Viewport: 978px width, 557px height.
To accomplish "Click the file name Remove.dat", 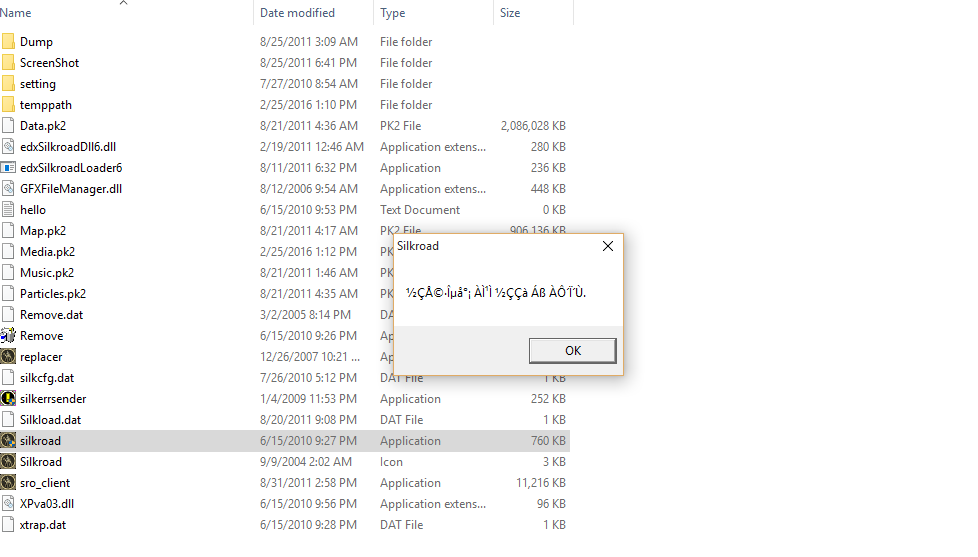I will pos(51,315).
